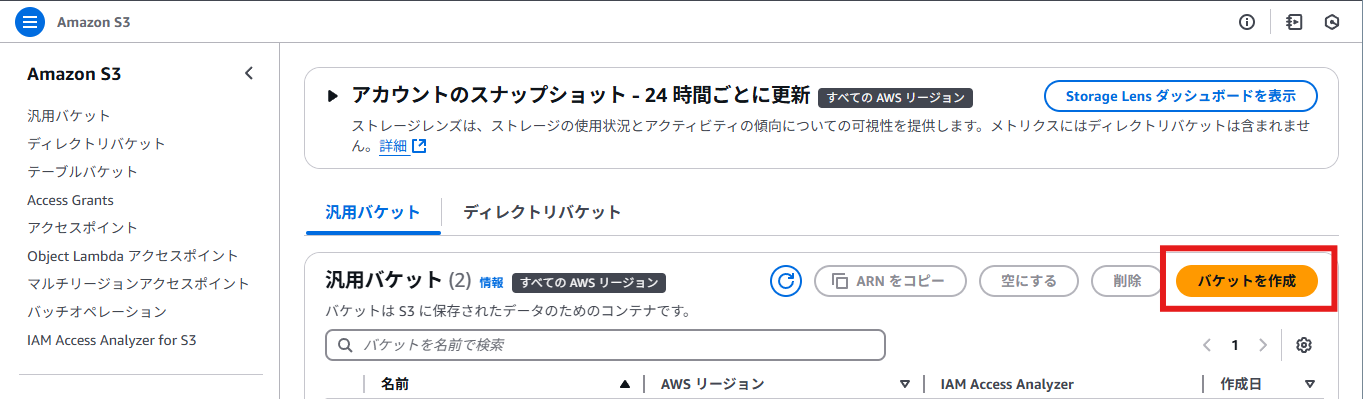Expand the account snapshot section
Image resolution: width=1363 pixels, height=399 pixels.
(x=333, y=96)
